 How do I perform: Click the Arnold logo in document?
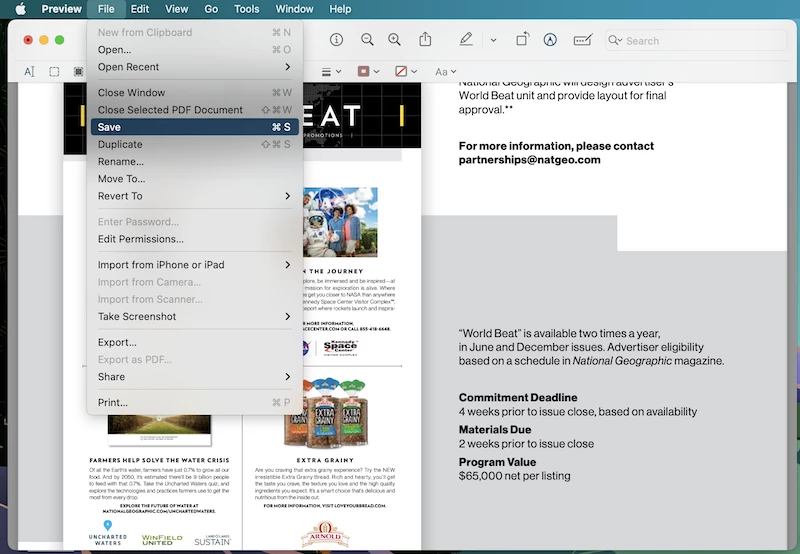pos(326,534)
